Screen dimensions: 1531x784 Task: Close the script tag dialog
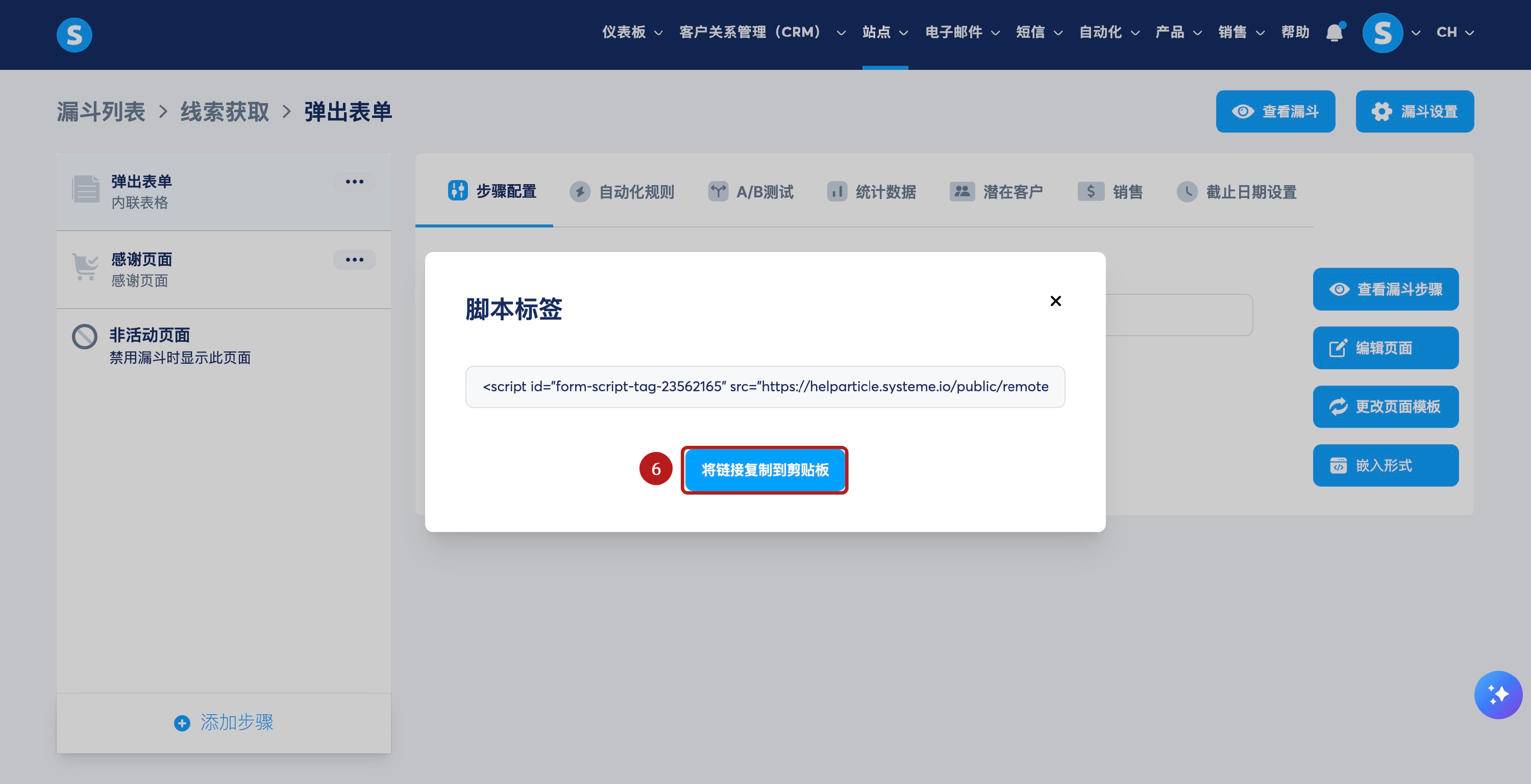click(1055, 301)
